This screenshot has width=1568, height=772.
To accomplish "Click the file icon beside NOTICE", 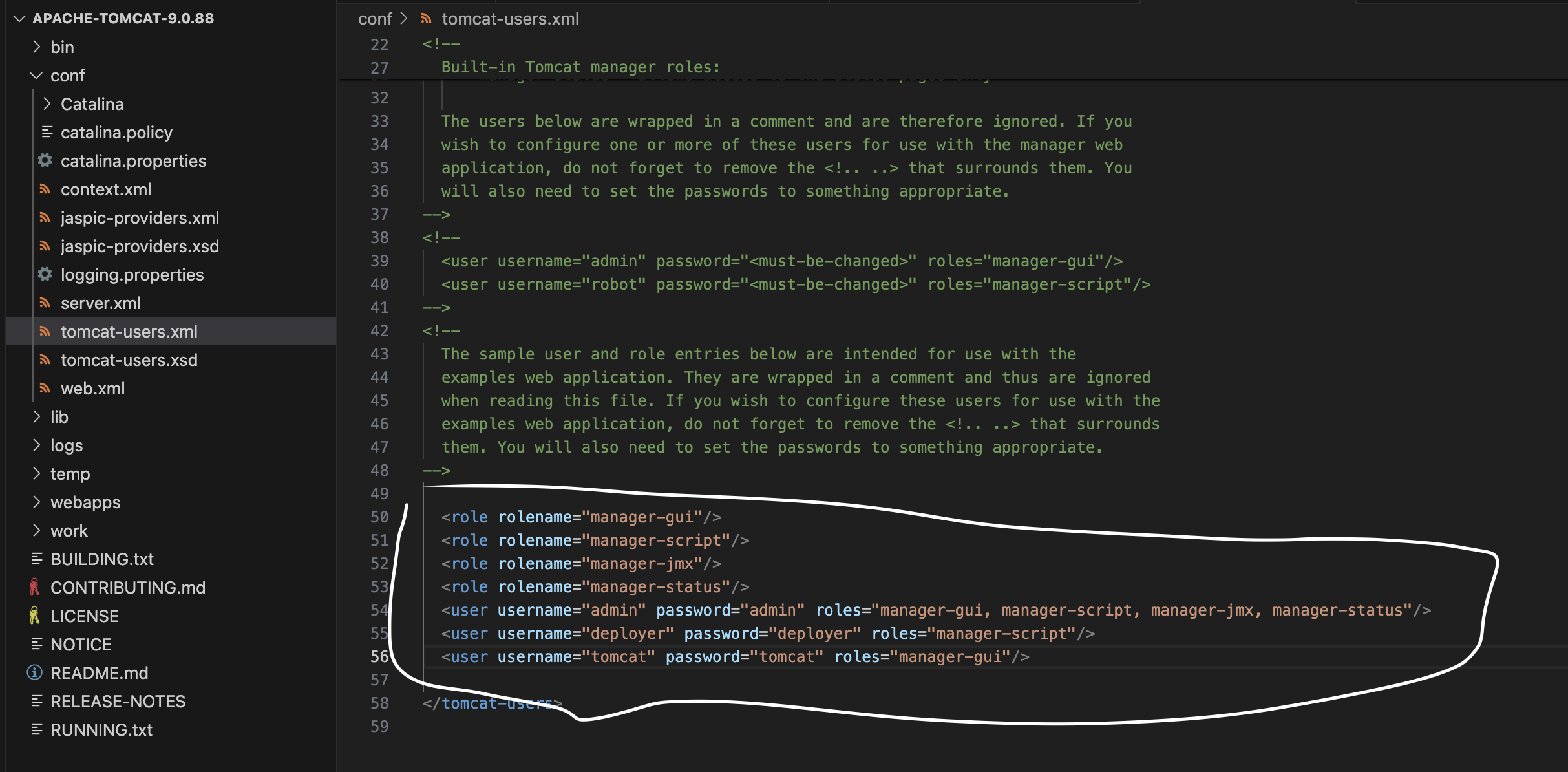I will (x=37, y=644).
